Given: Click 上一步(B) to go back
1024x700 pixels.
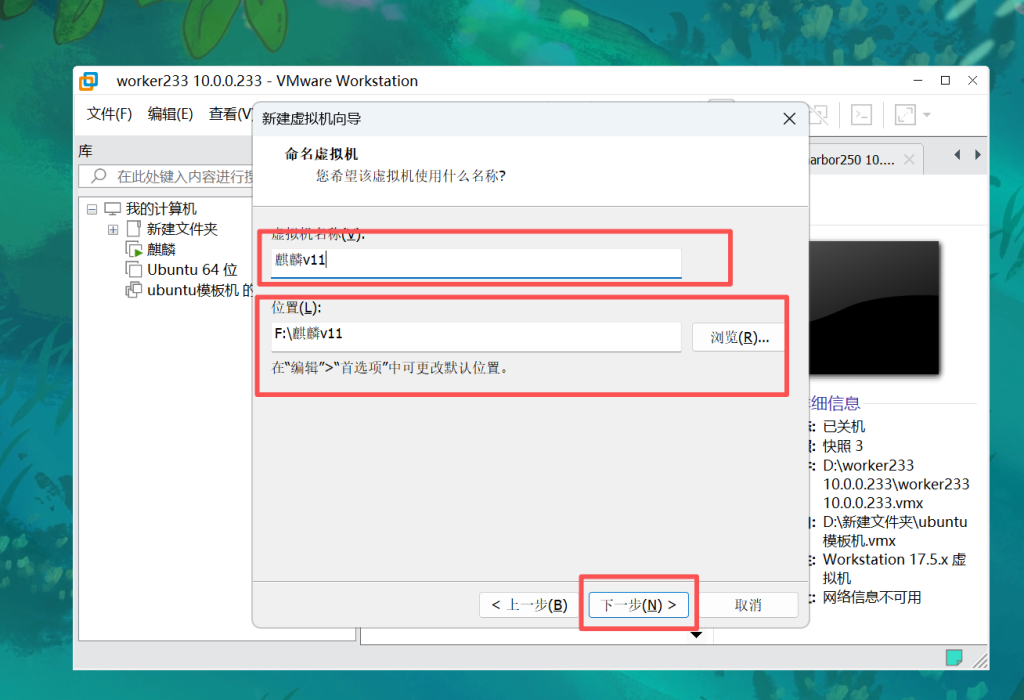Looking at the screenshot, I should [x=529, y=605].
